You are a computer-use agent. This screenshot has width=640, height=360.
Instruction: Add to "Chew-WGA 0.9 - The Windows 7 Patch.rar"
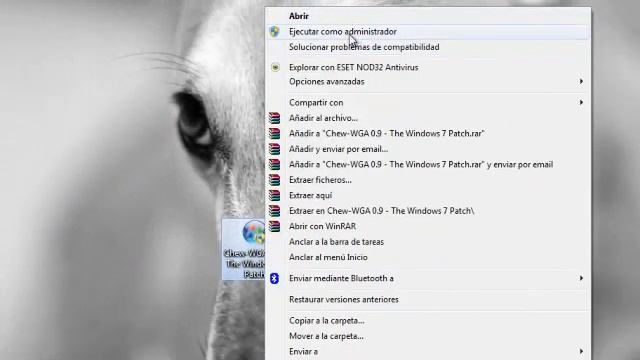coord(387,133)
